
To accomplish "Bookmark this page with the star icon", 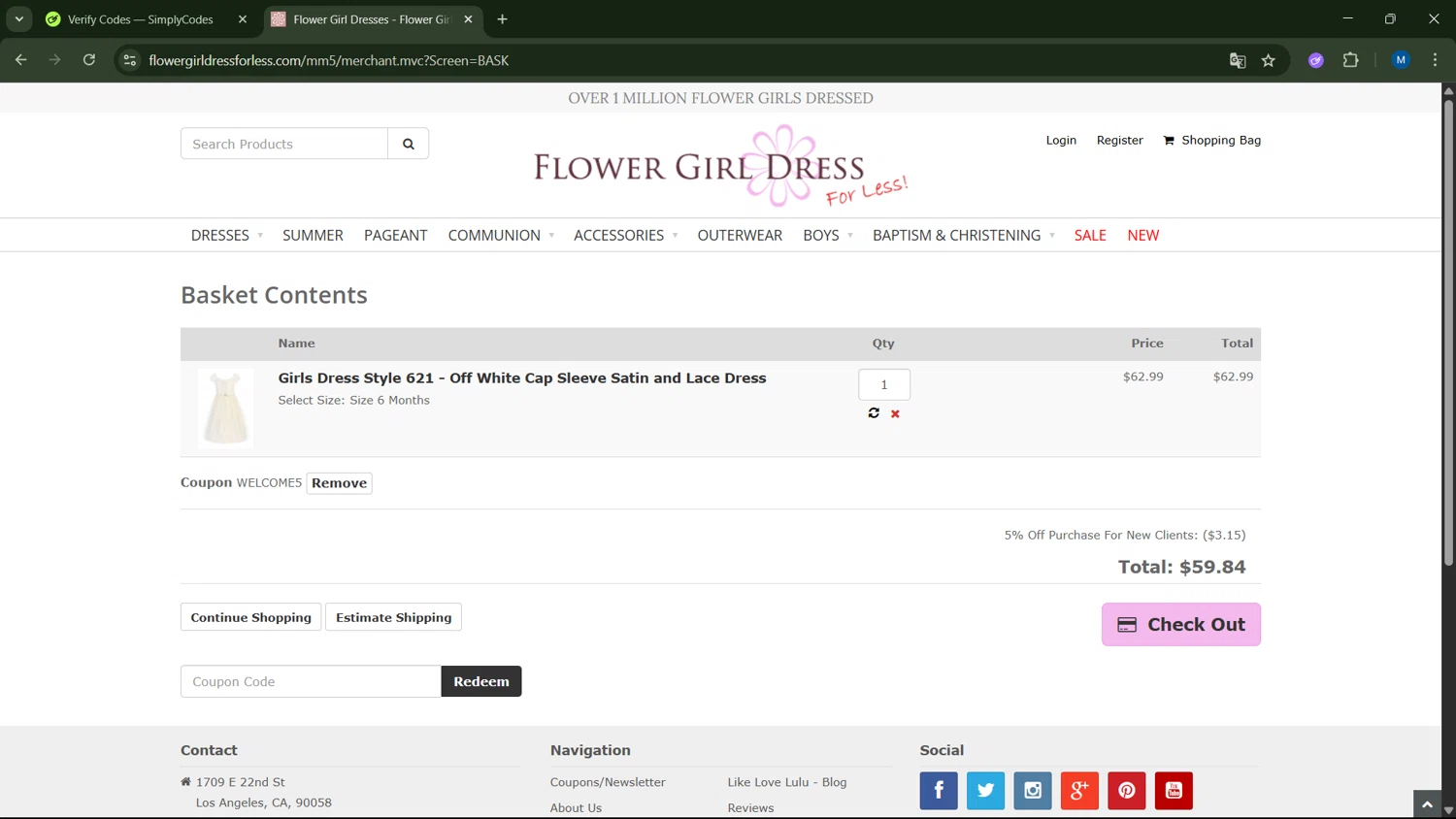I will [x=1268, y=60].
